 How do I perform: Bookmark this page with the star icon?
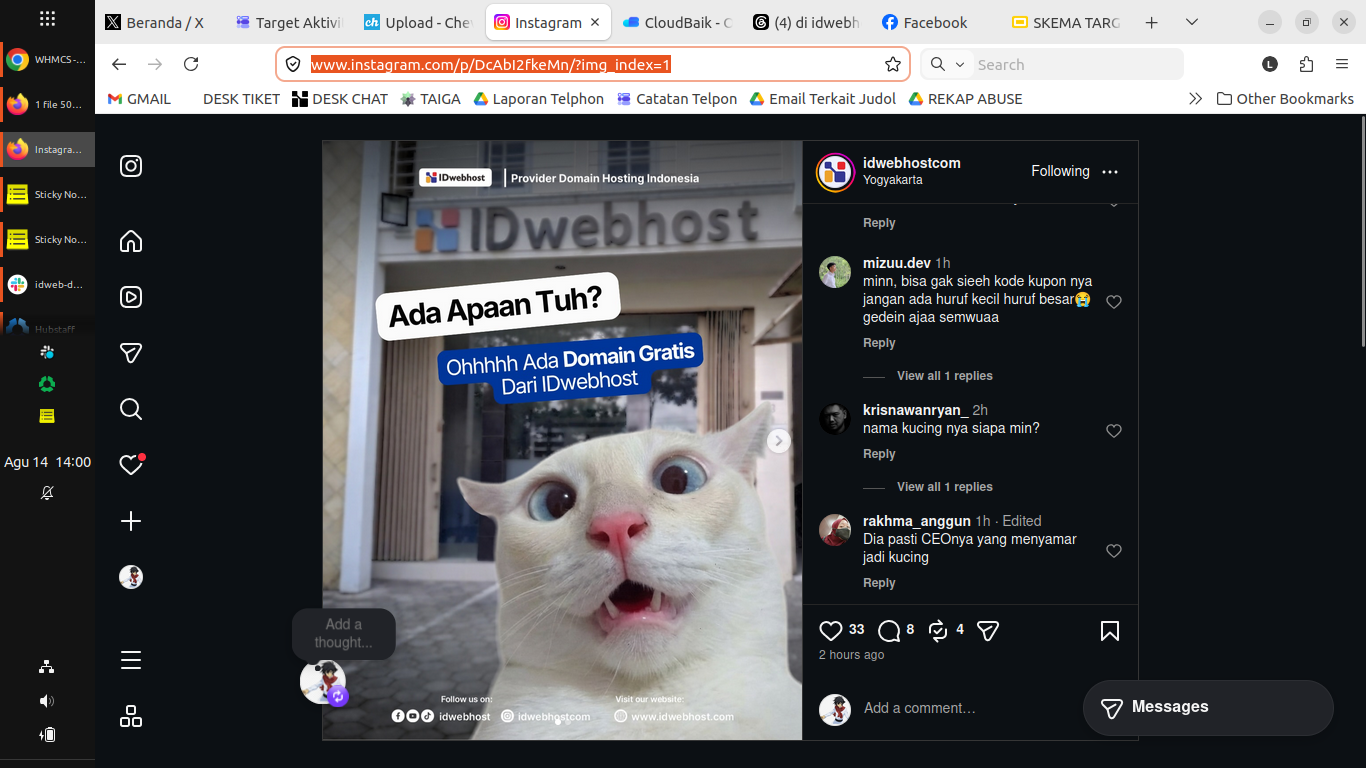tap(893, 64)
